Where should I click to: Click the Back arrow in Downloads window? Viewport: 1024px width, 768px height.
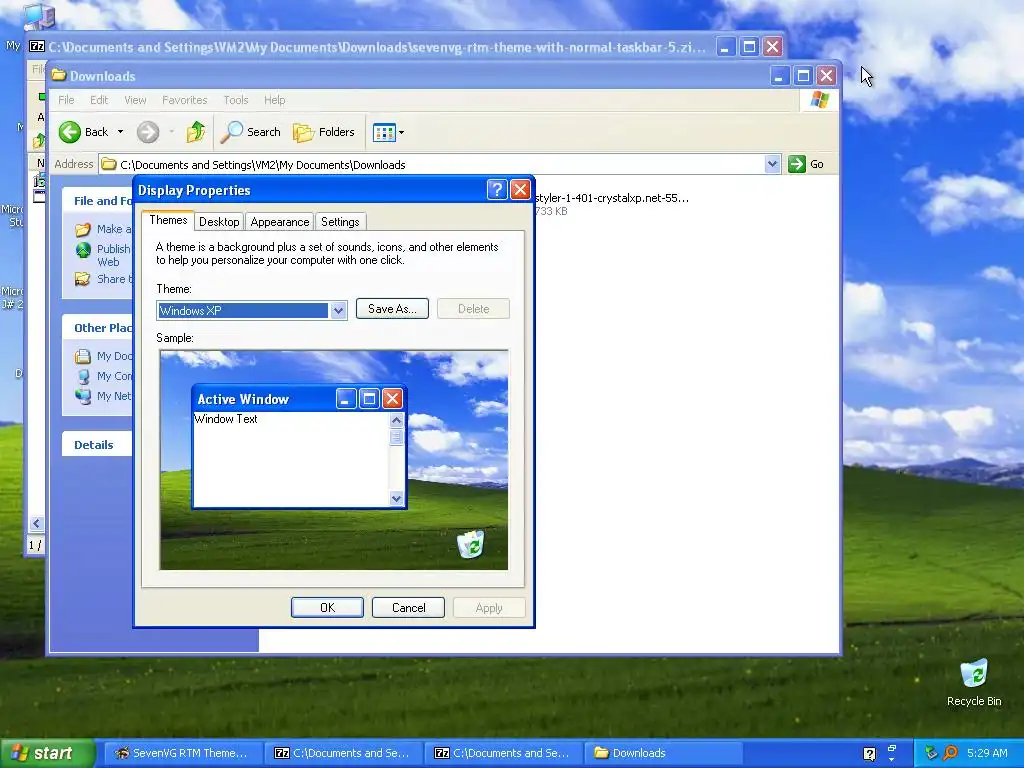70,132
